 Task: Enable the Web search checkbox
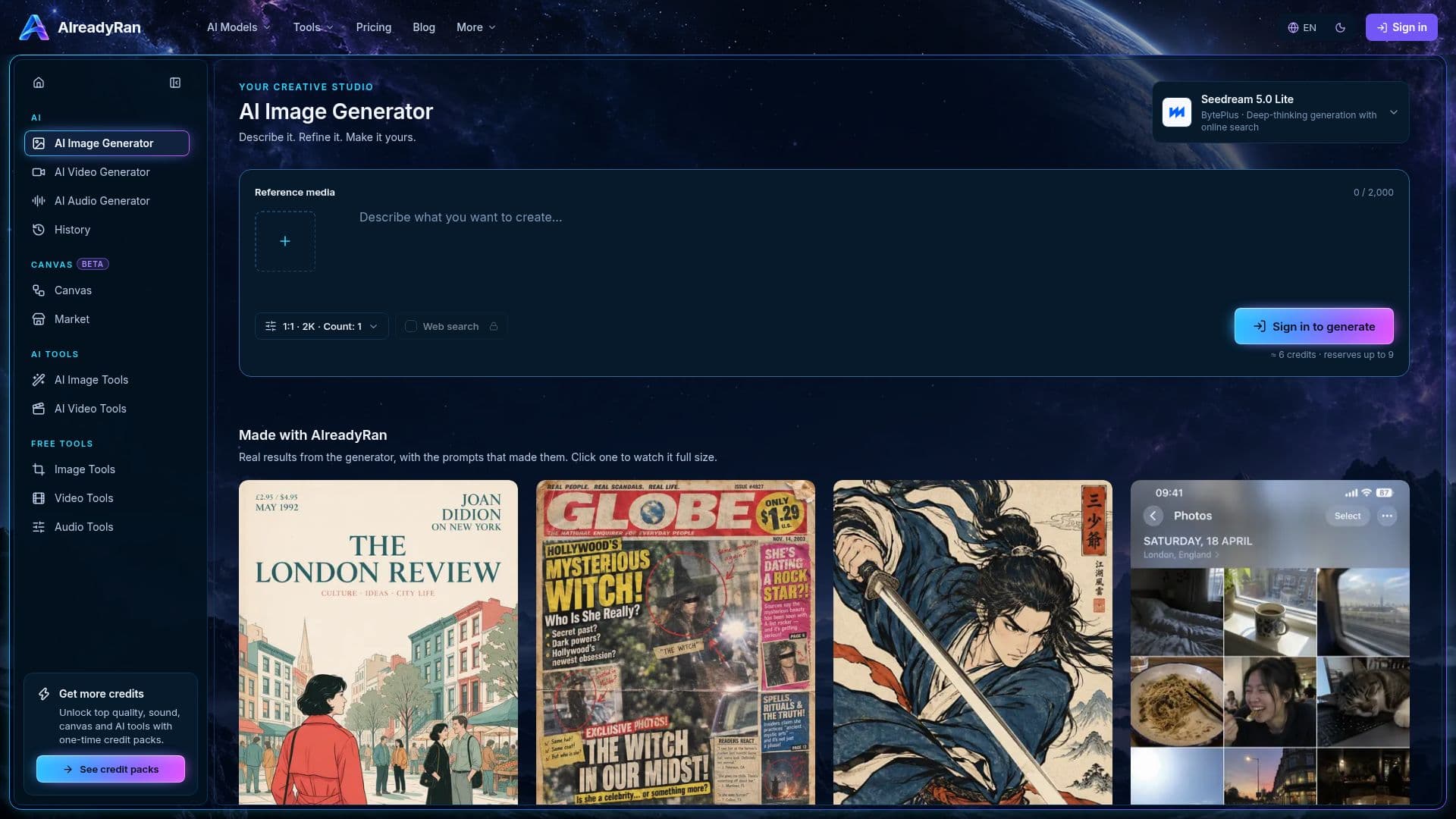point(411,326)
